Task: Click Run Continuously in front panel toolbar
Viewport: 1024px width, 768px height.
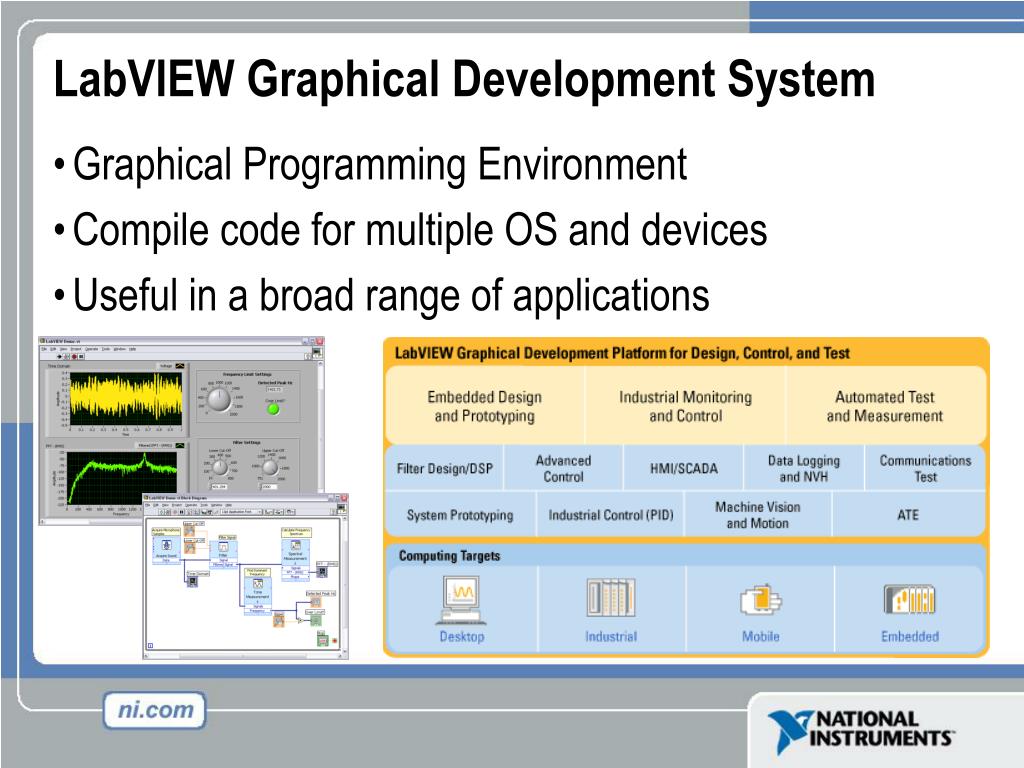Action: point(67,357)
